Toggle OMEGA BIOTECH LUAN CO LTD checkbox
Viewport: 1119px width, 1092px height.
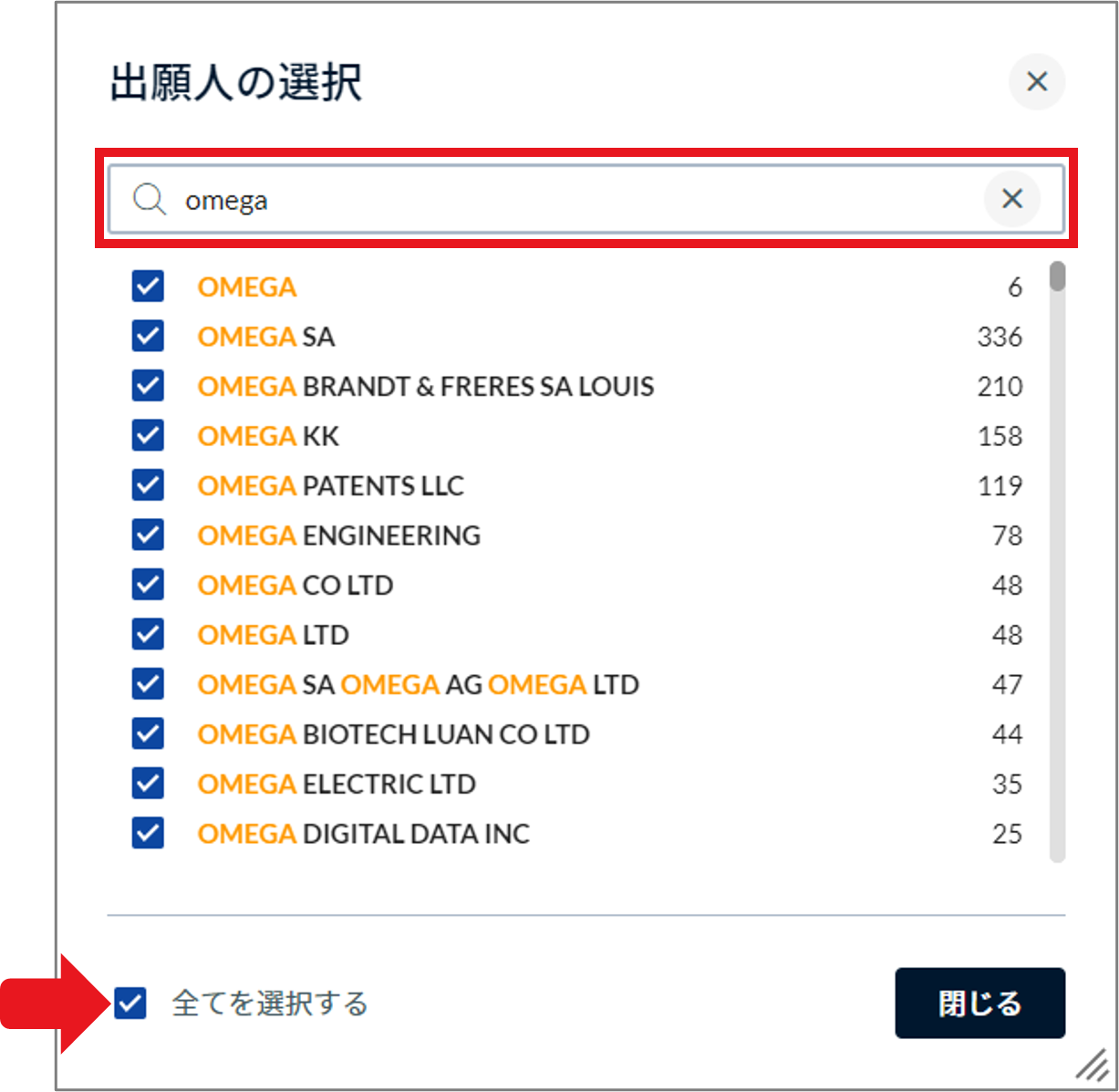(x=148, y=733)
